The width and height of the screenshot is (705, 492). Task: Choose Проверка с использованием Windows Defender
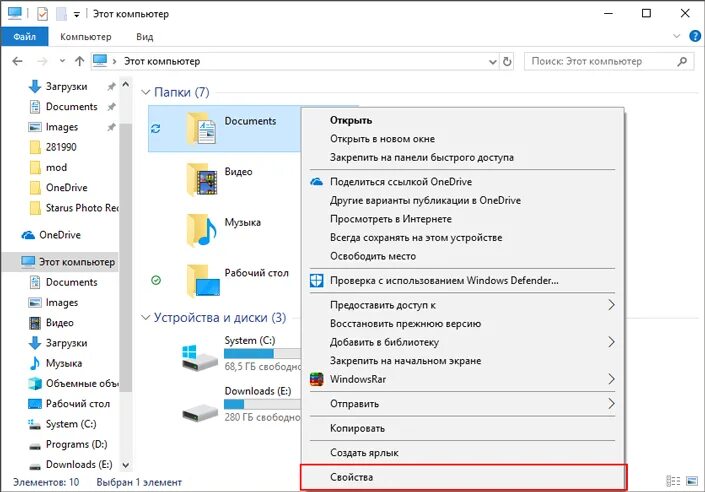click(462, 281)
